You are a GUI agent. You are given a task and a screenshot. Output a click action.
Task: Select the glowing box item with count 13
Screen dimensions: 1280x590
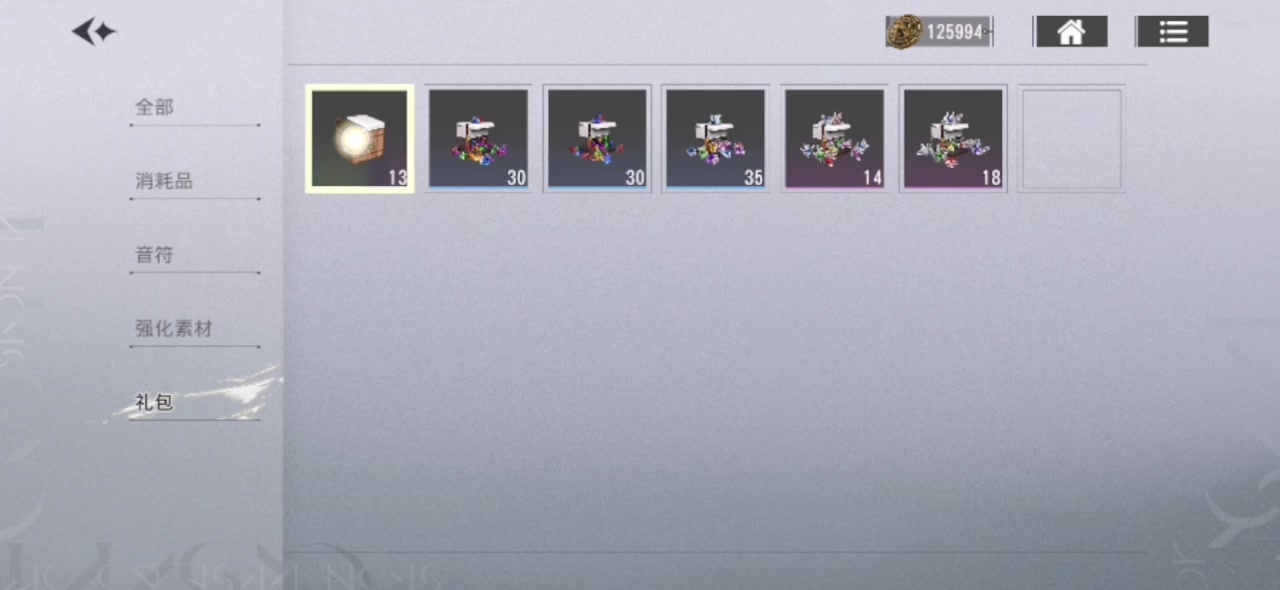[360, 139]
